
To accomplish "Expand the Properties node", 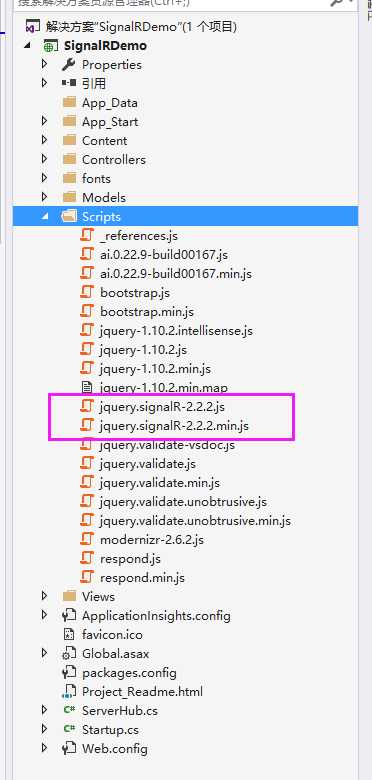I will point(45,64).
